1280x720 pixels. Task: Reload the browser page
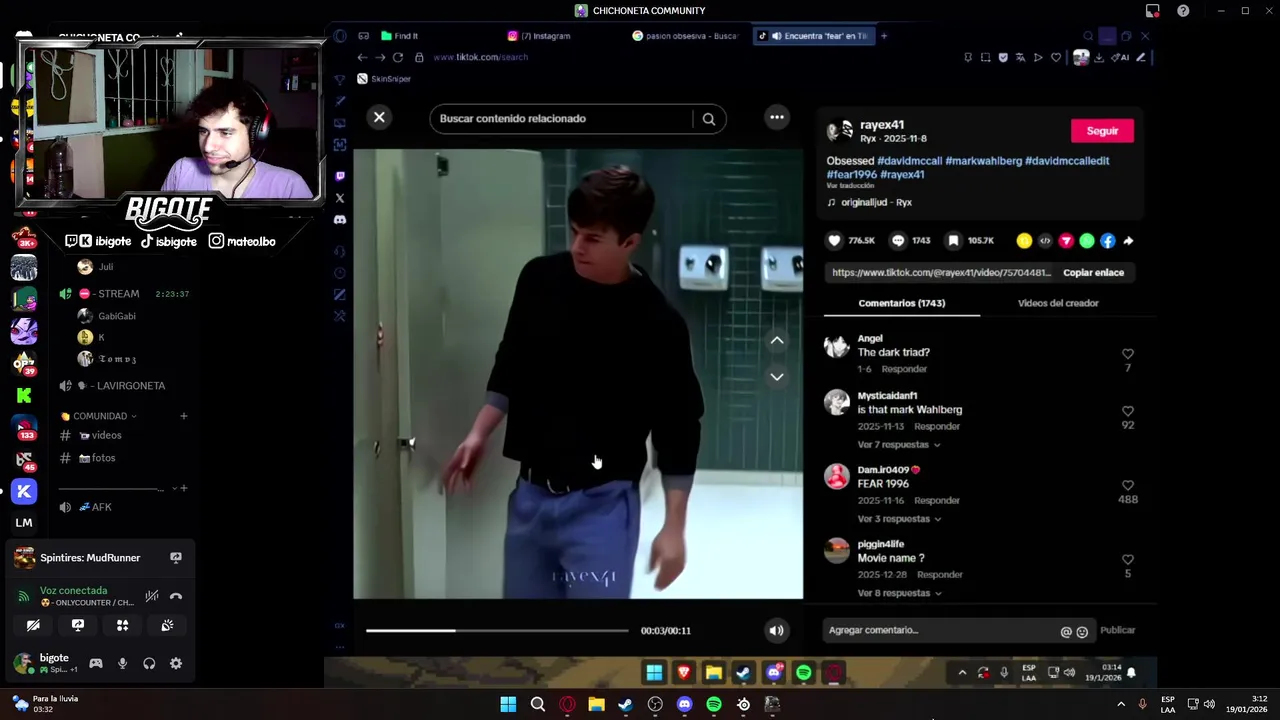(x=398, y=58)
